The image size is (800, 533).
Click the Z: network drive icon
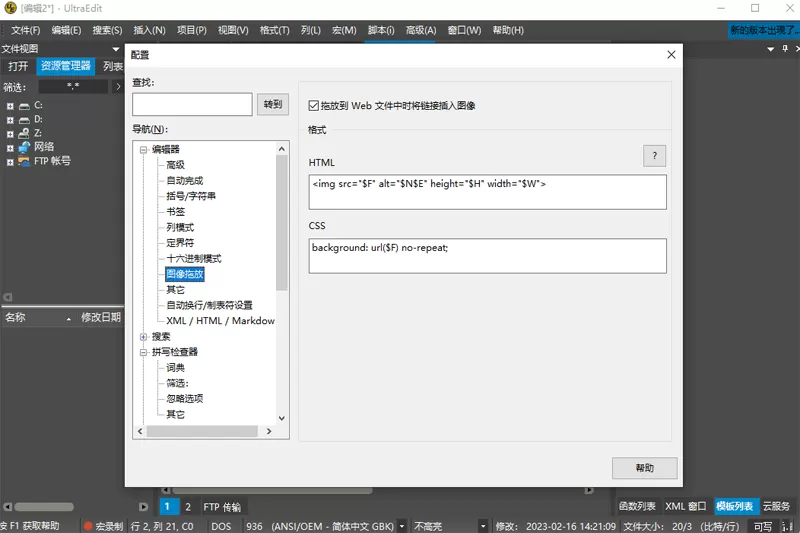pyautogui.click(x=24, y=133)
